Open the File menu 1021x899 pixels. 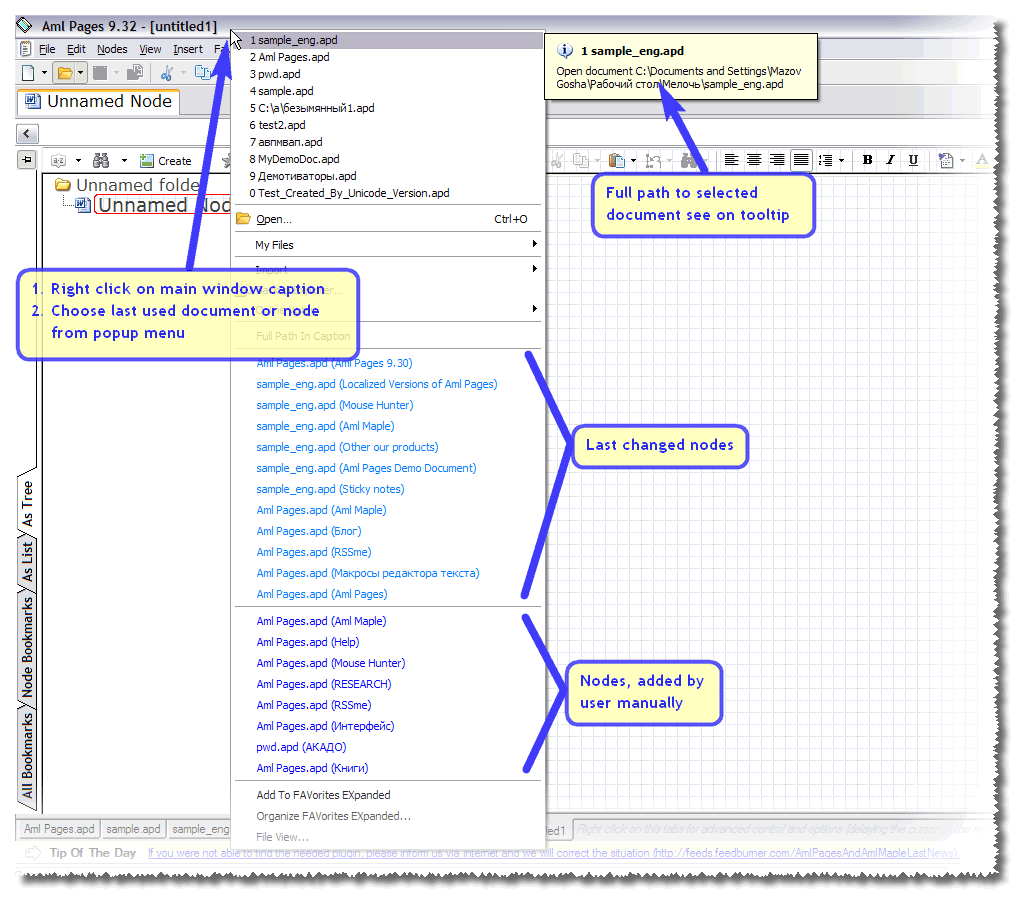[x=47, y=49]
